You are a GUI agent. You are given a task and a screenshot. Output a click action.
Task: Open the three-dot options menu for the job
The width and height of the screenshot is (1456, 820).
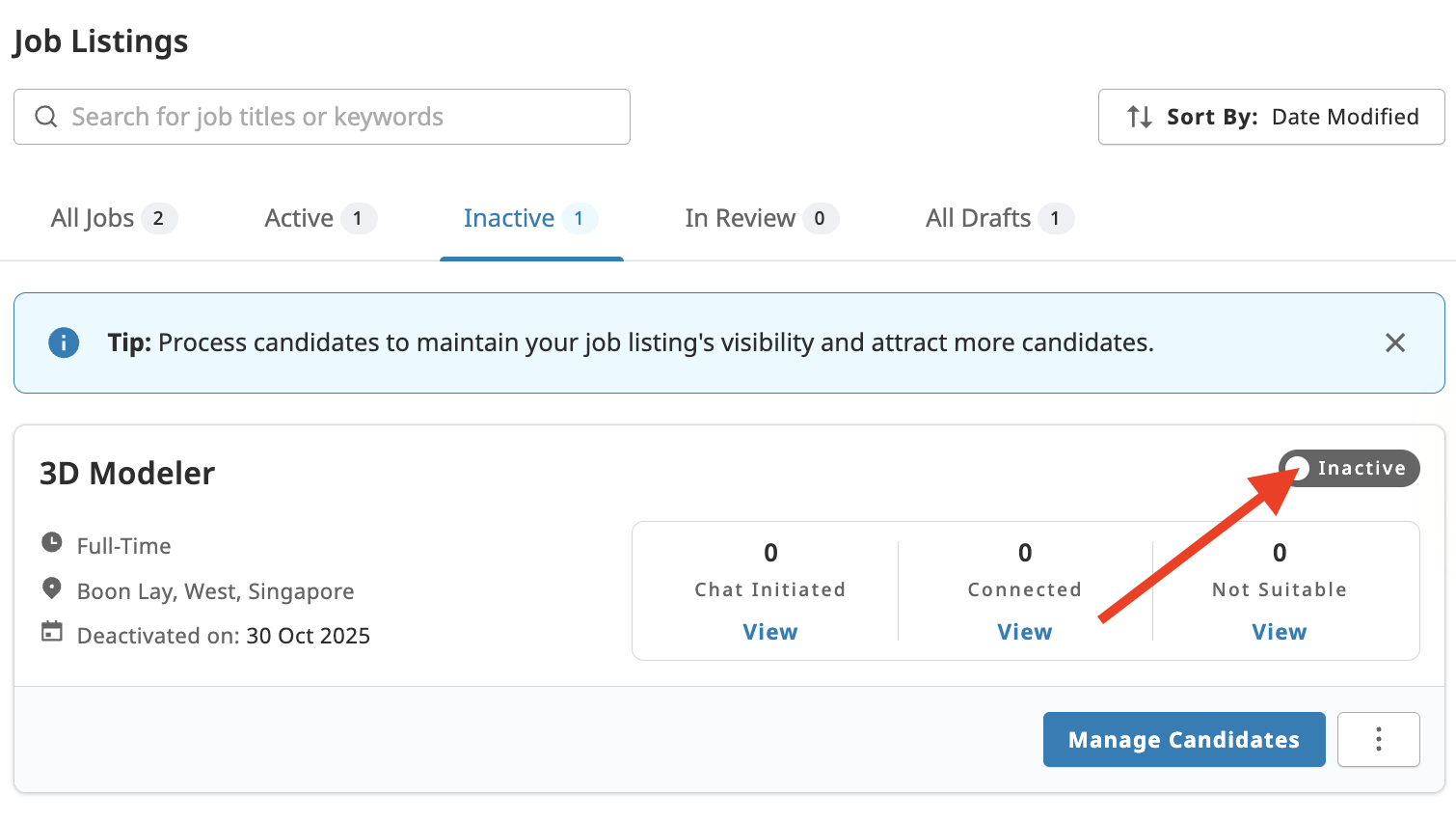(x=1378, y=739)
